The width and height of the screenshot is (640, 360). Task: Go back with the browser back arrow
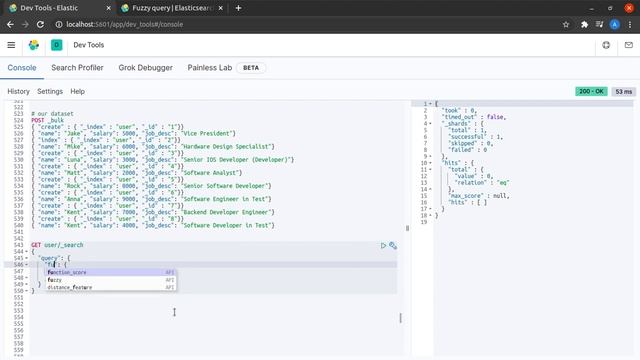click(10, 24)
